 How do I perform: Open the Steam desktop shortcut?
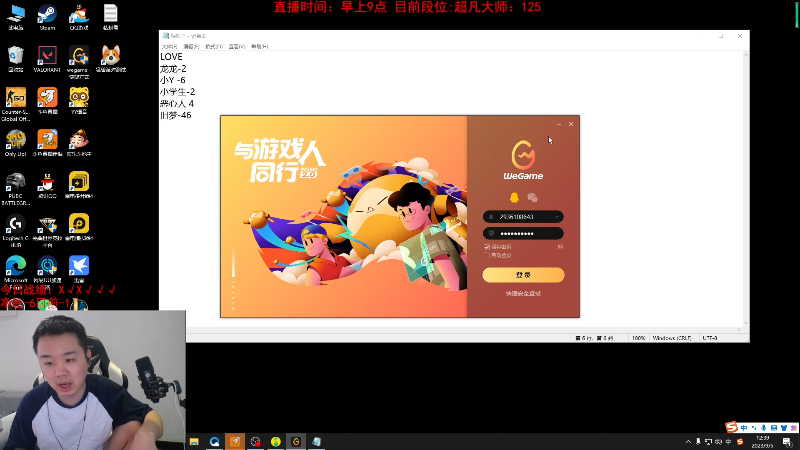(47, 17)
